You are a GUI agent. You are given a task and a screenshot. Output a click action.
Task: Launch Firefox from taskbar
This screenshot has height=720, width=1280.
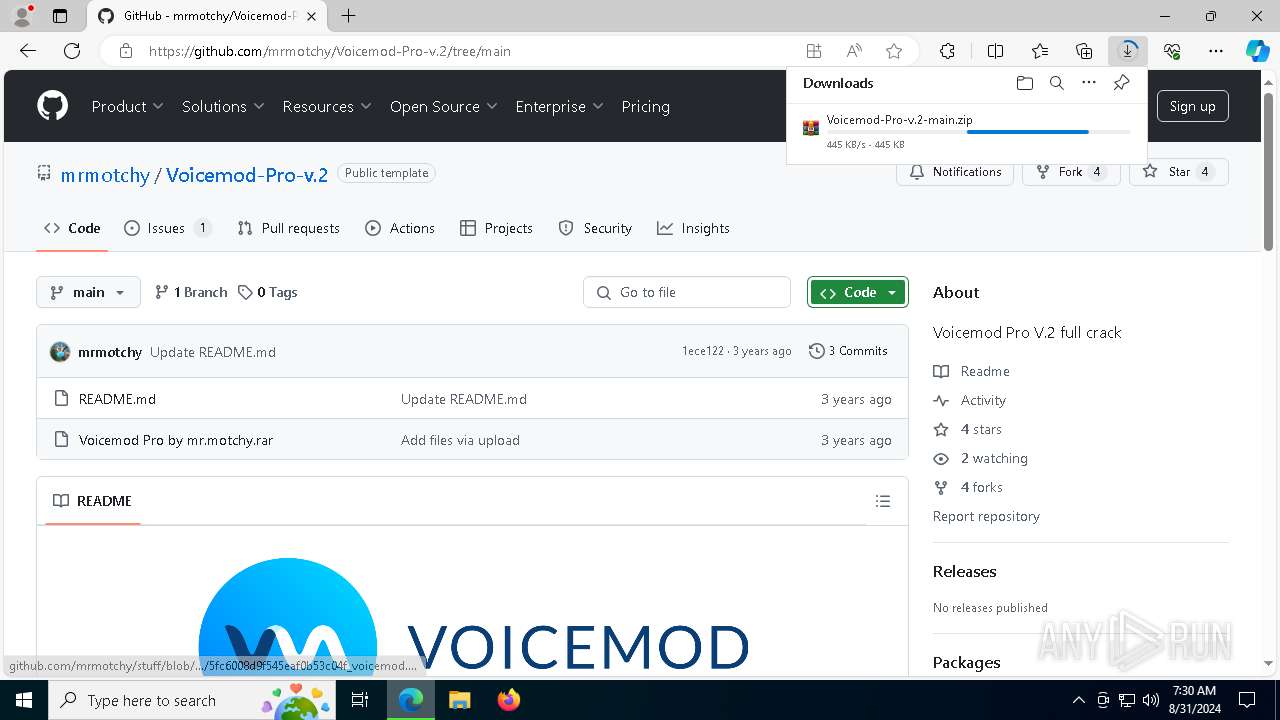pos(509,700)
